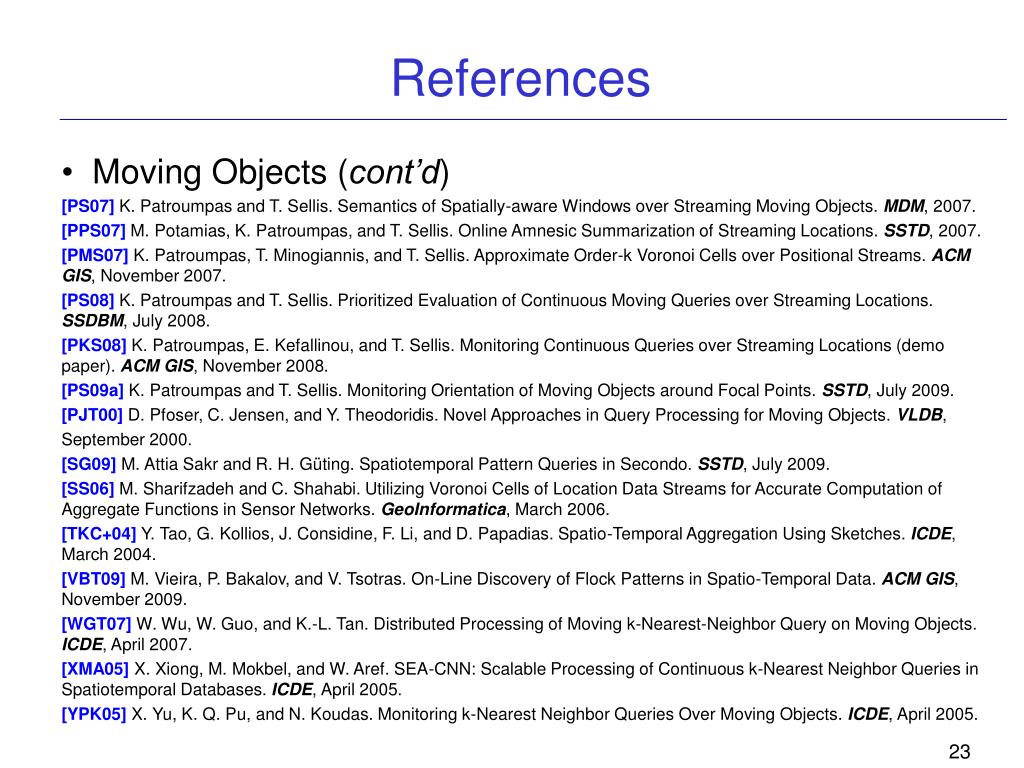The height and width of the screenshot is (768, 1024).
Task: Click the [PJT00] citation key
Action: (92, 415)
